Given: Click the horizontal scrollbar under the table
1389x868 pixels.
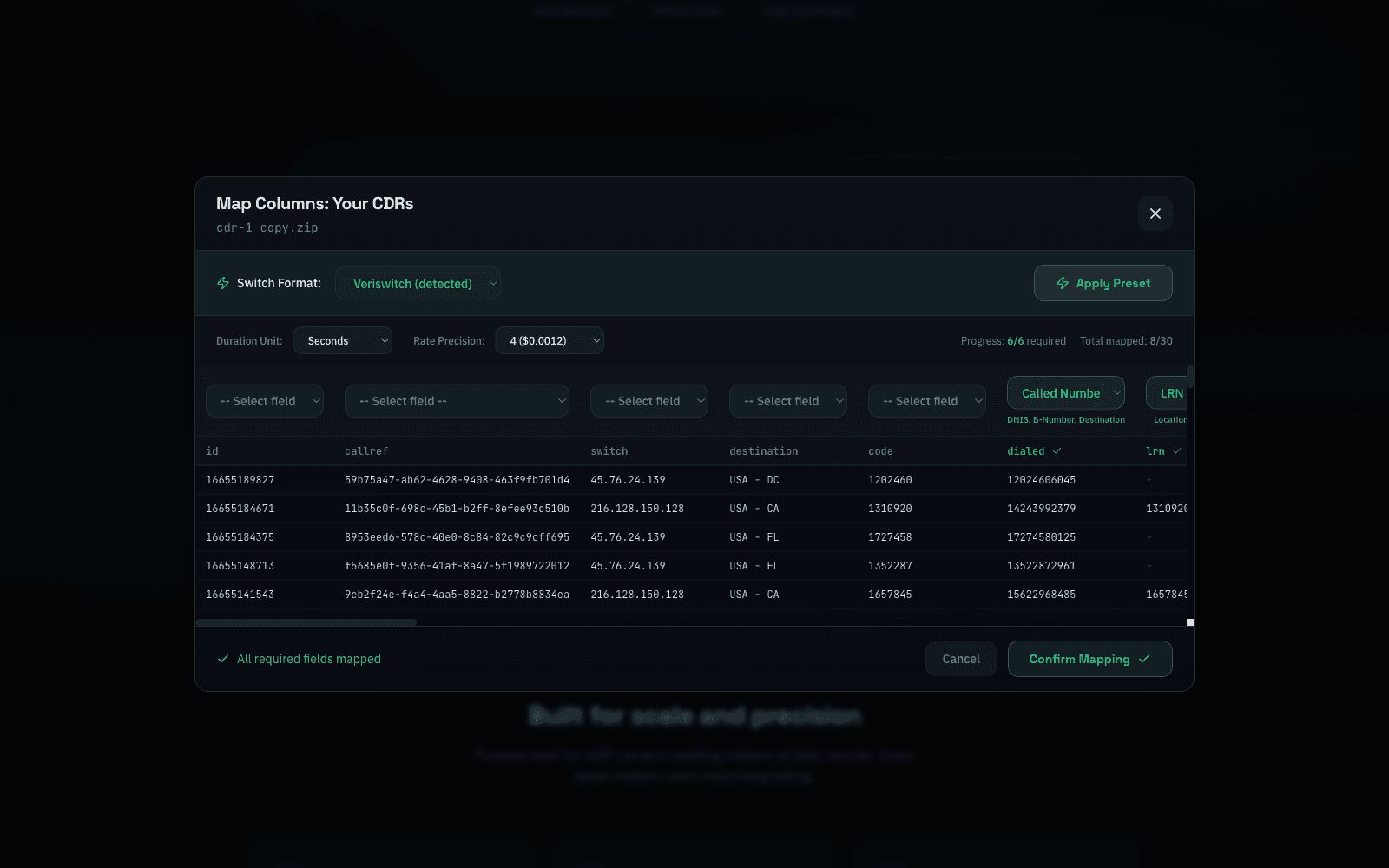Looking at the screenshot, I should pos(306,622).
